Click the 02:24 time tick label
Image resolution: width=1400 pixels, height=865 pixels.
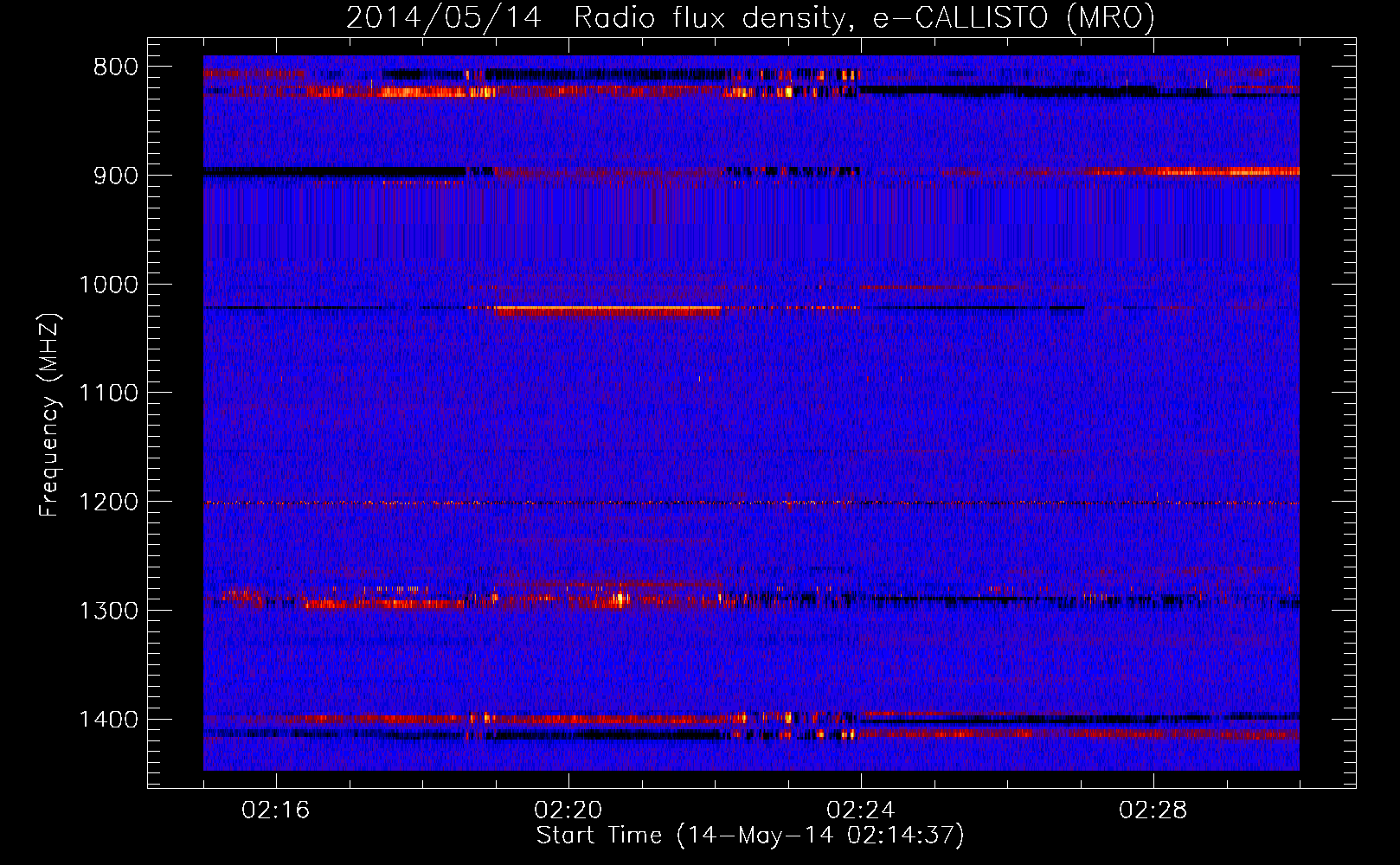tap(861, 811)
